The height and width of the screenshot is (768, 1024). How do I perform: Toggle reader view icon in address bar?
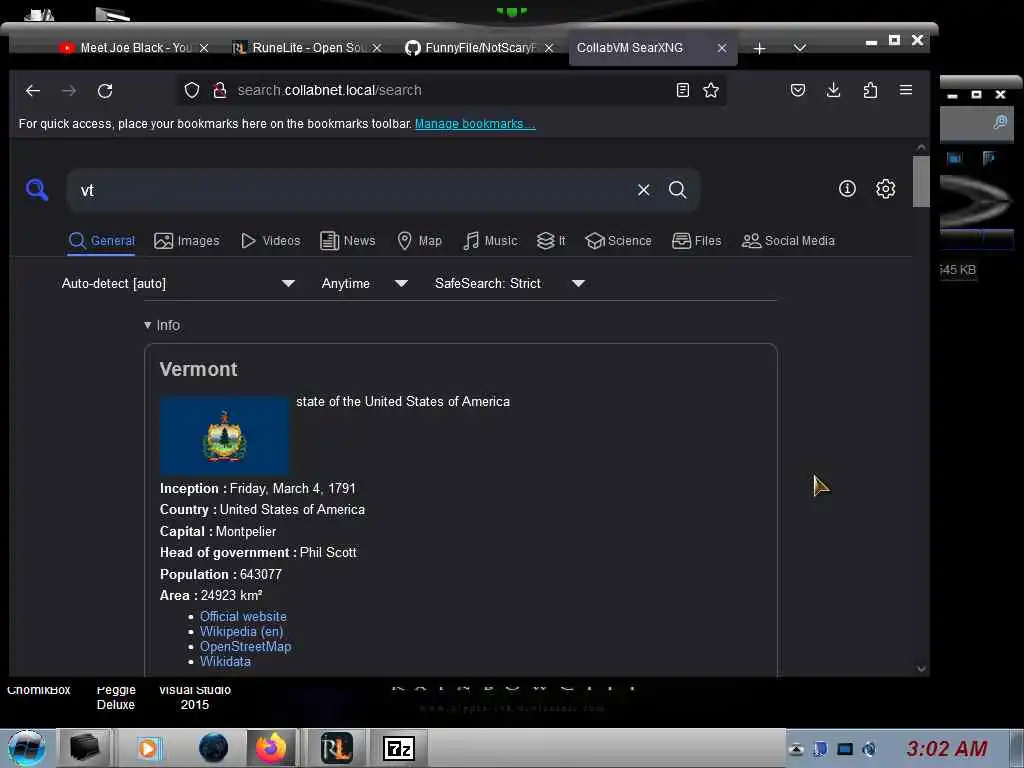pos(682,90)
